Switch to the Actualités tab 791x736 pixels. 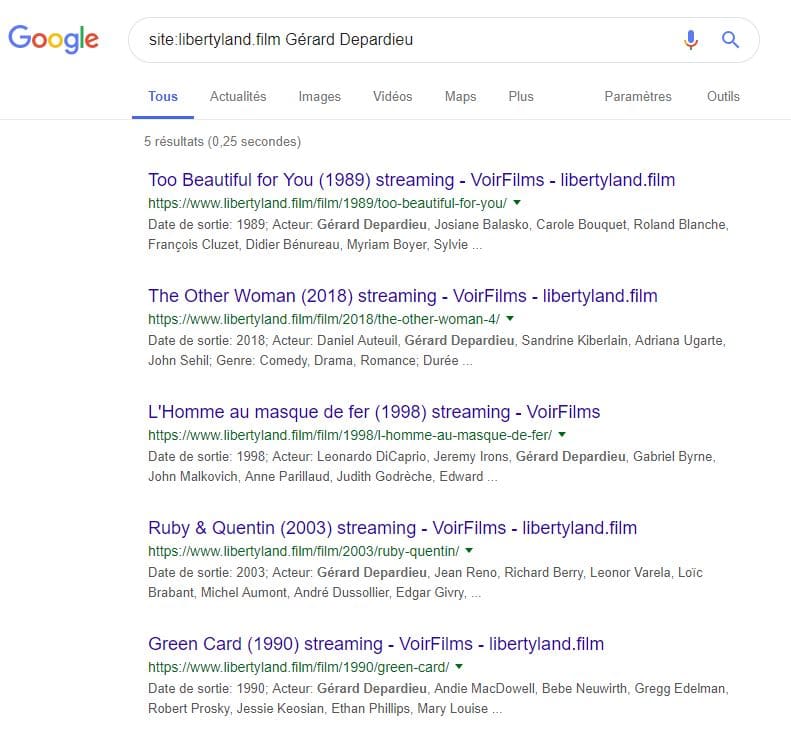pos(238,96)
